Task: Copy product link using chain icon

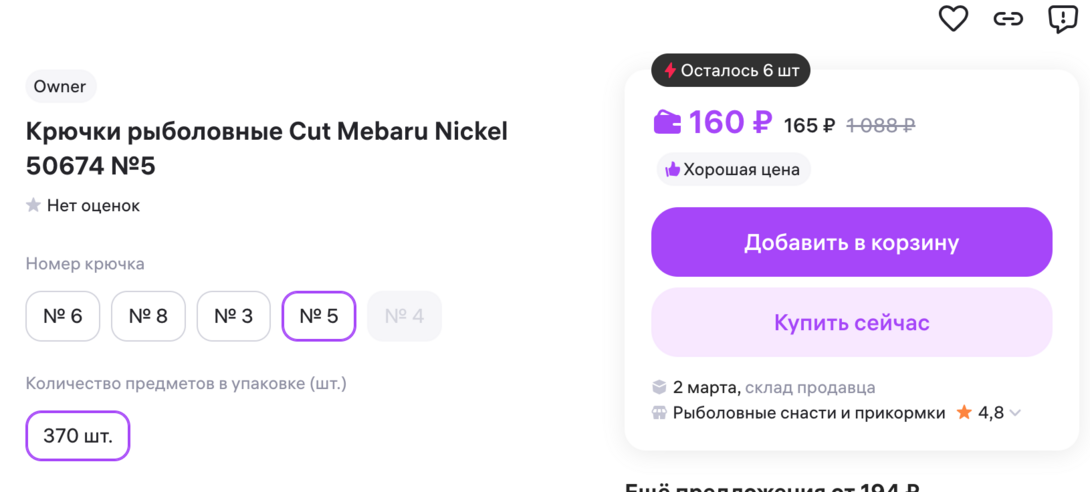Action: coord(1008,18)
